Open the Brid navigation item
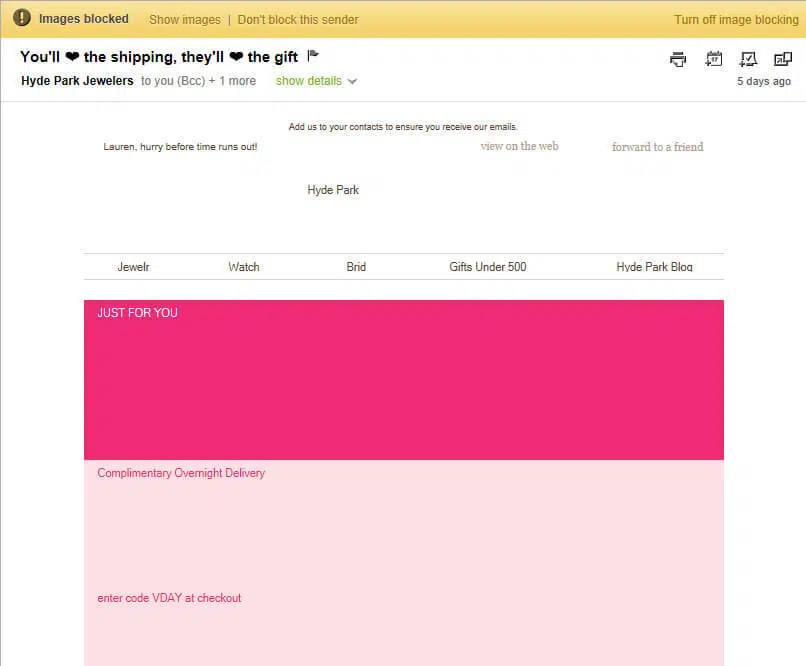The image size is (806, 666). [356, 267]
